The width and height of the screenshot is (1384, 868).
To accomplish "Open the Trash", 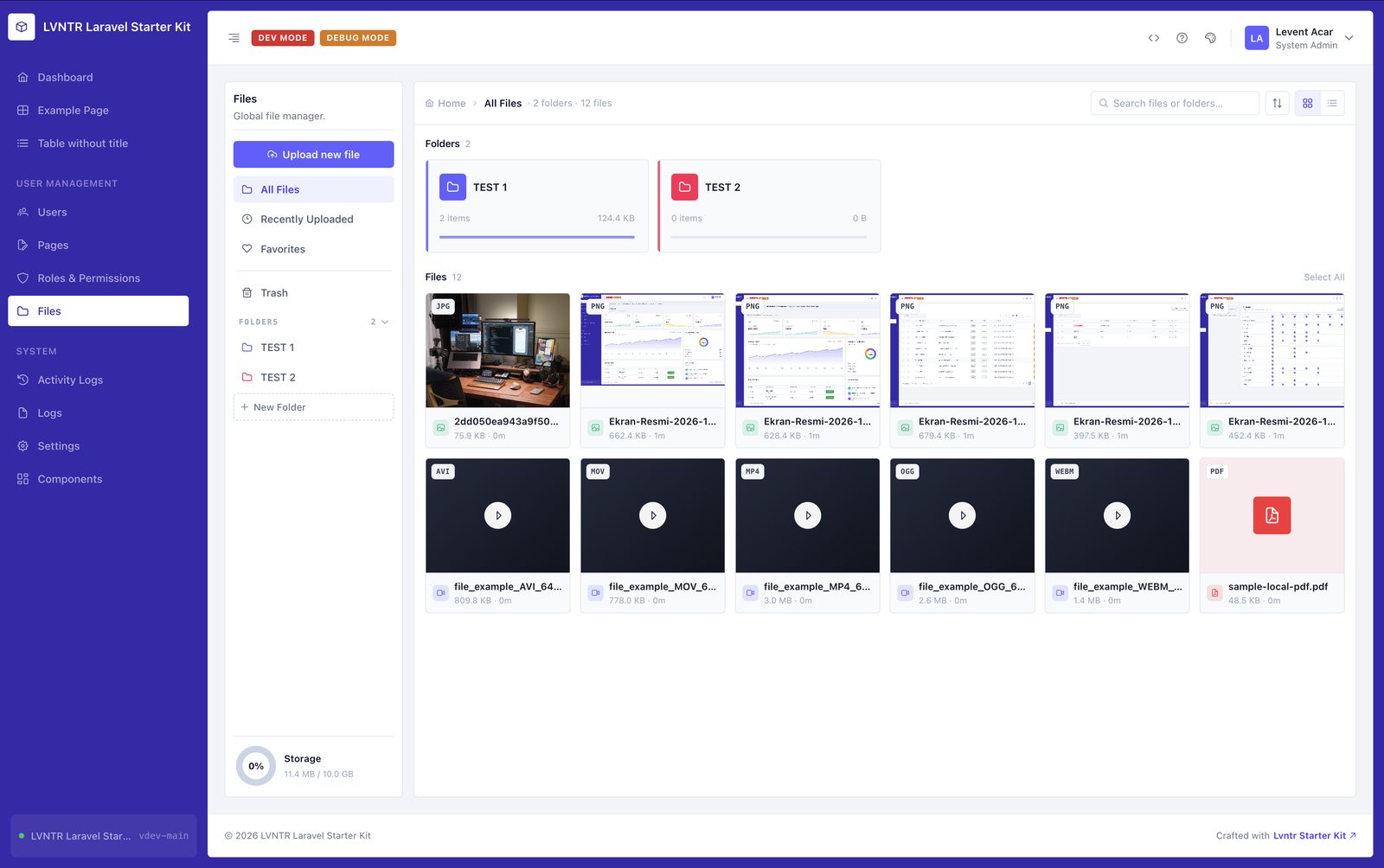I will 313,293.
